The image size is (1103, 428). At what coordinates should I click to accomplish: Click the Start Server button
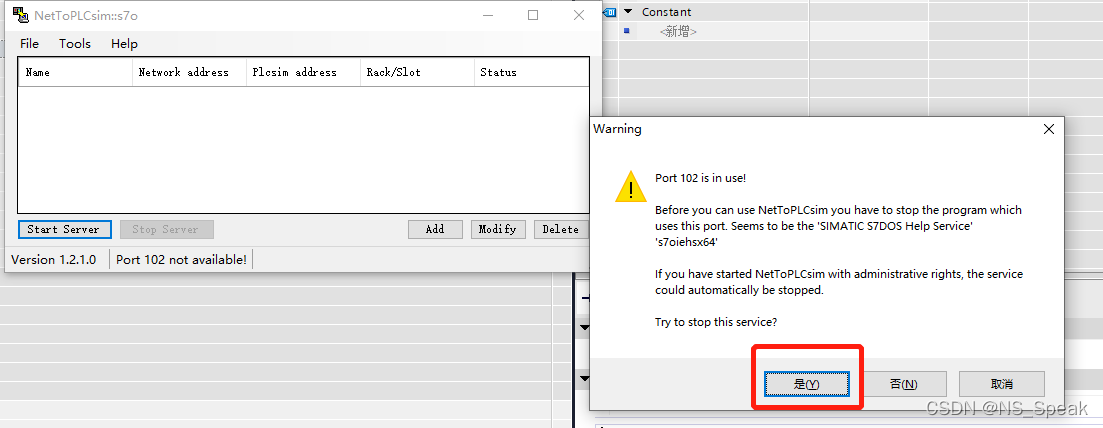coord(64,229)
